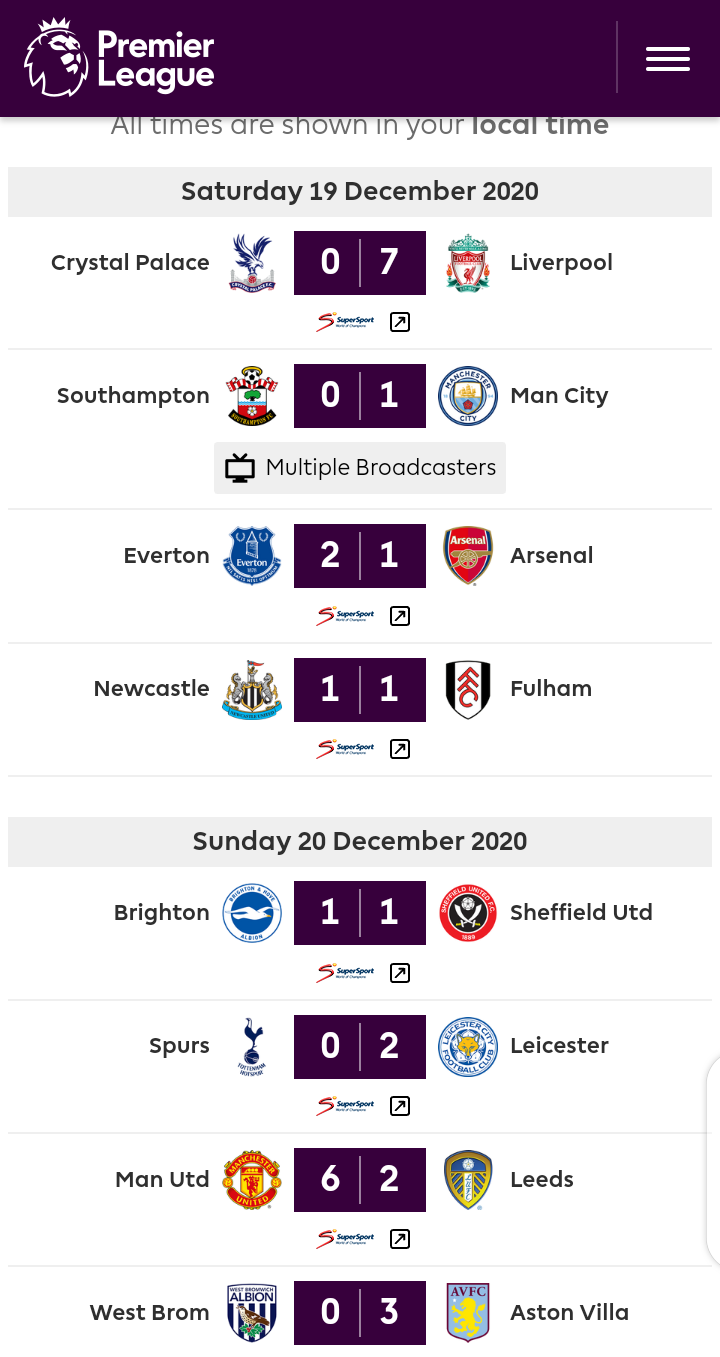Click the Sheffield Utd team name
720x1357 pixels.
coord(581,913)
